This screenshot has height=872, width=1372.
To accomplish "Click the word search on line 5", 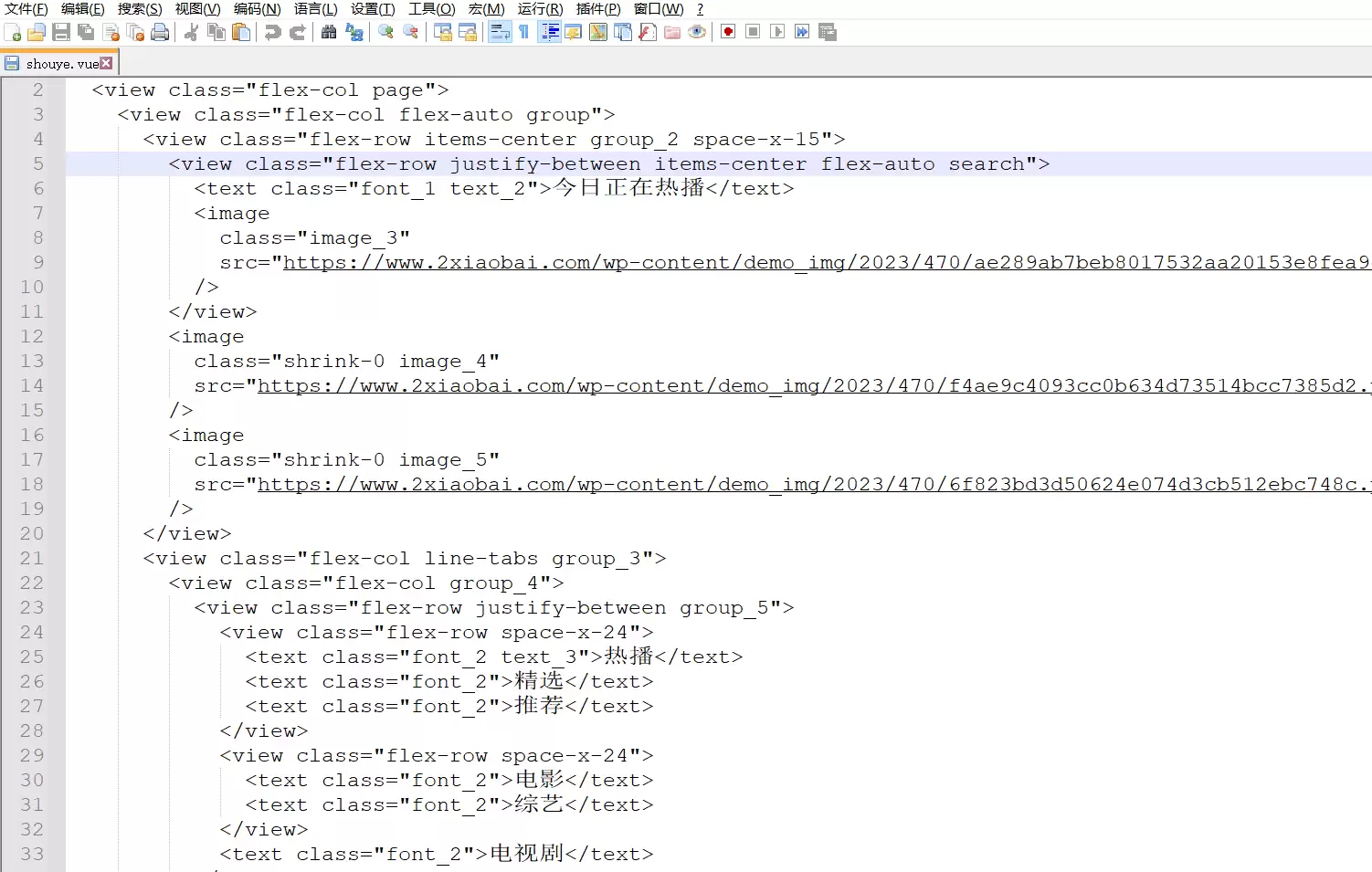I will 987,163.
